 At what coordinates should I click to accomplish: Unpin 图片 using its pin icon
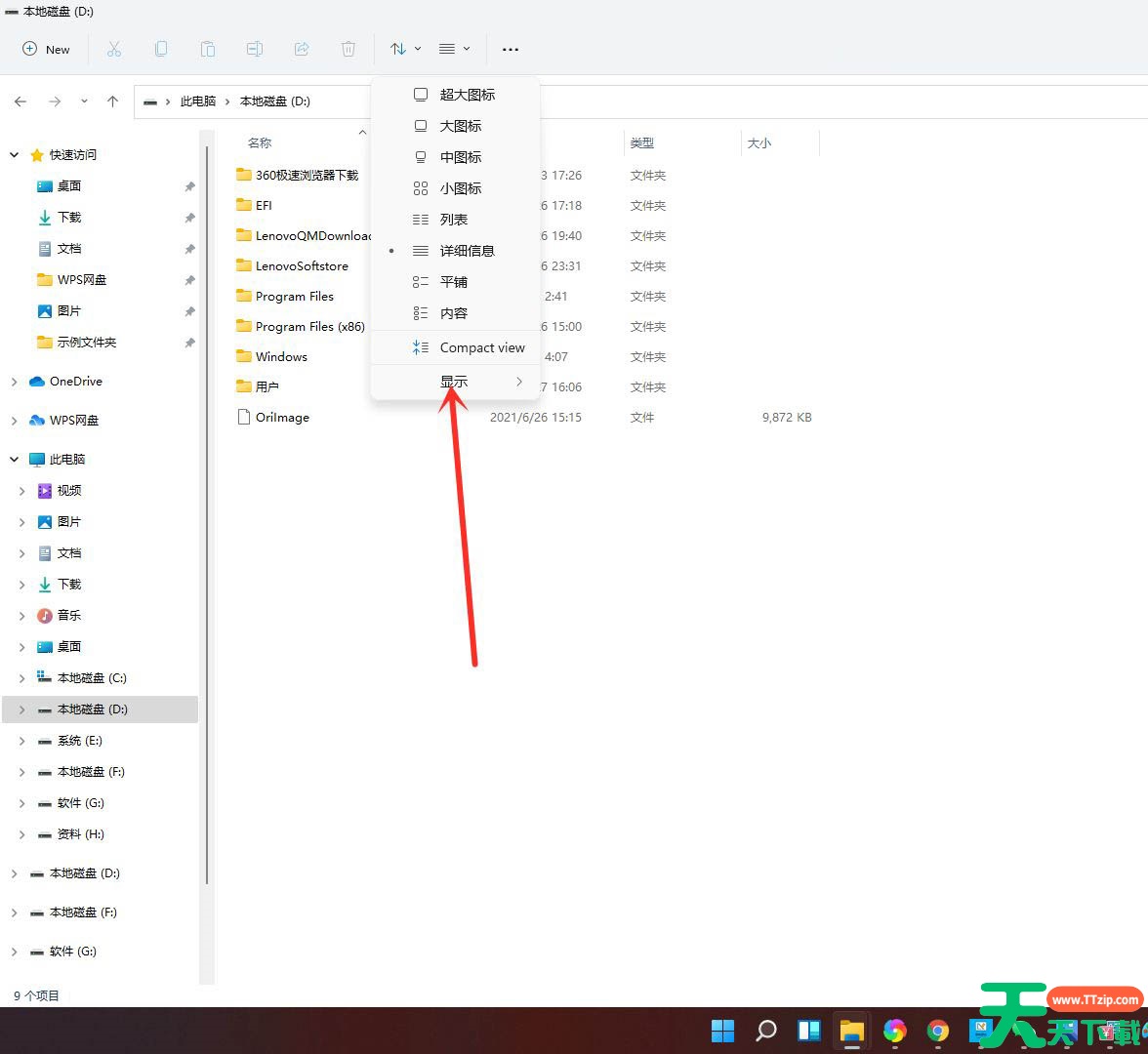(x=189, y=312)
